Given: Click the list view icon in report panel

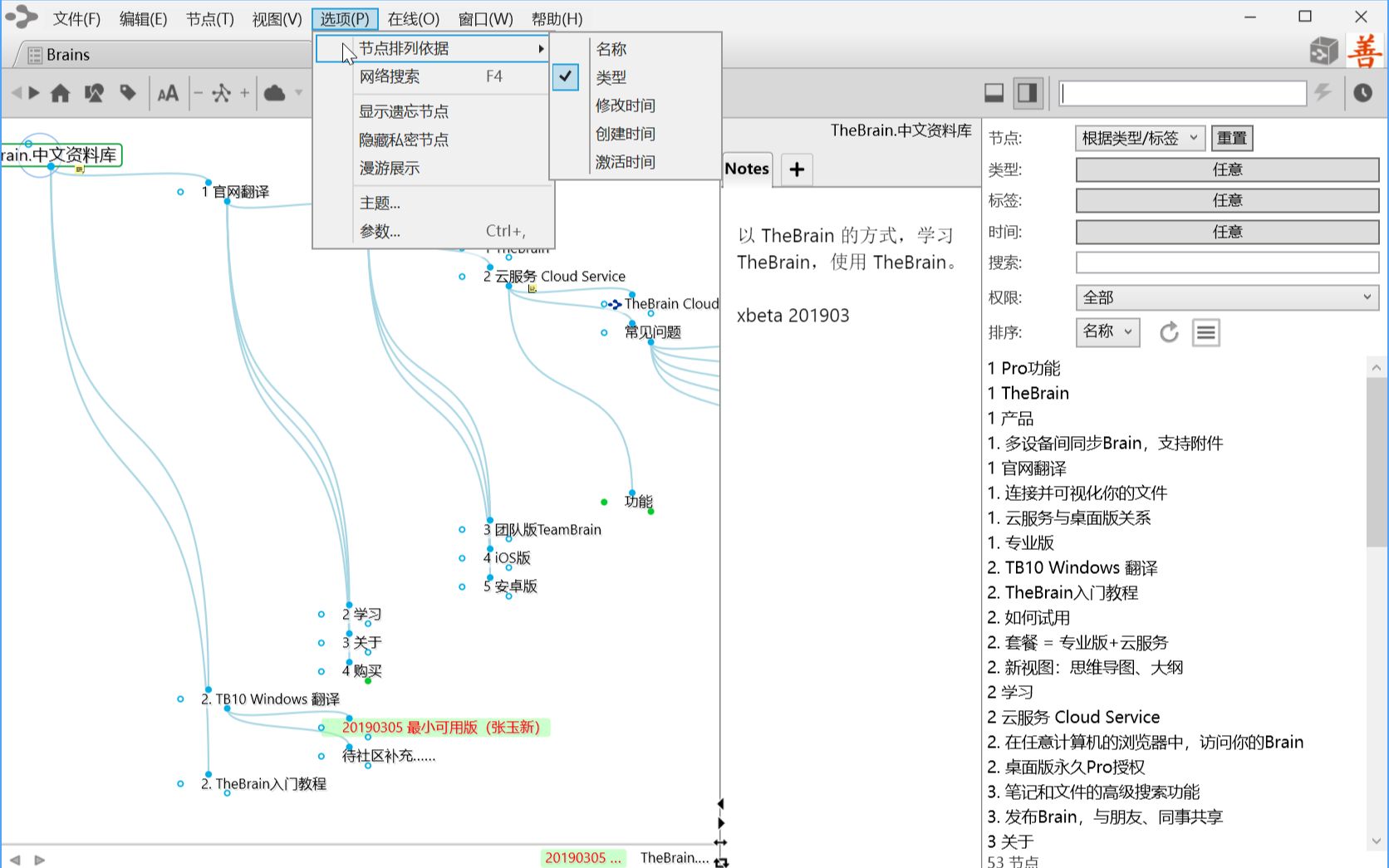Looking at the screenshot, I should click(x=1206, y=332).
